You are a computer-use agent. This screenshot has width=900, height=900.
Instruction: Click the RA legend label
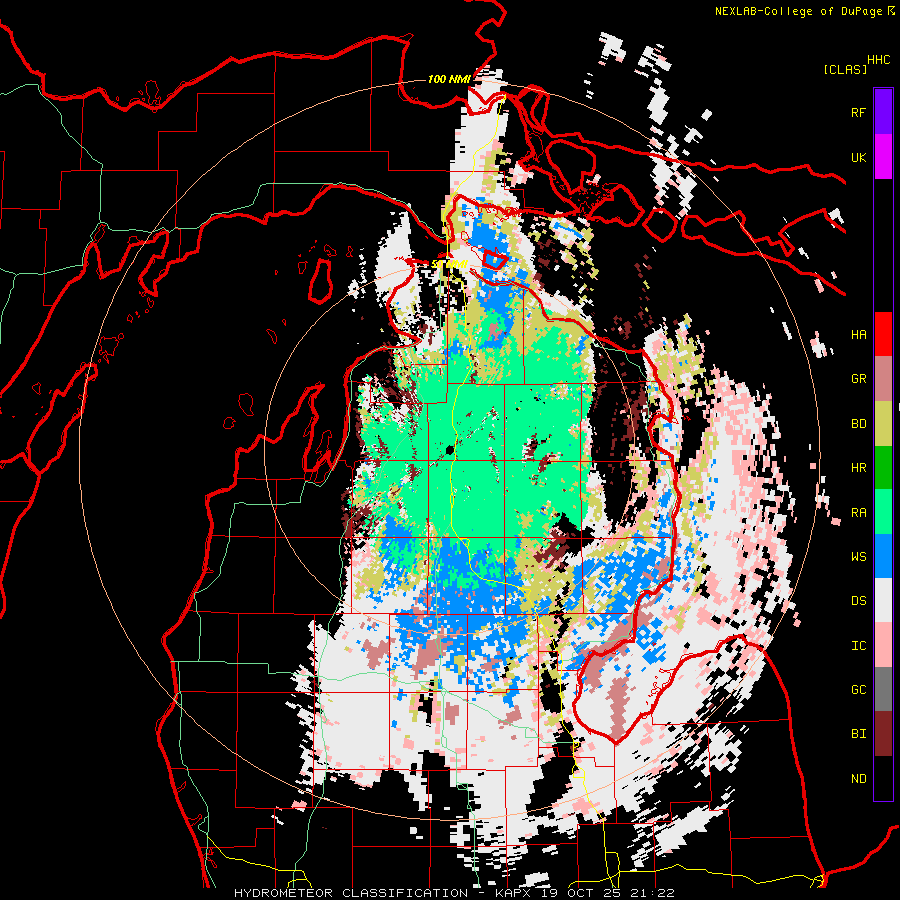[x=858, y=513]
